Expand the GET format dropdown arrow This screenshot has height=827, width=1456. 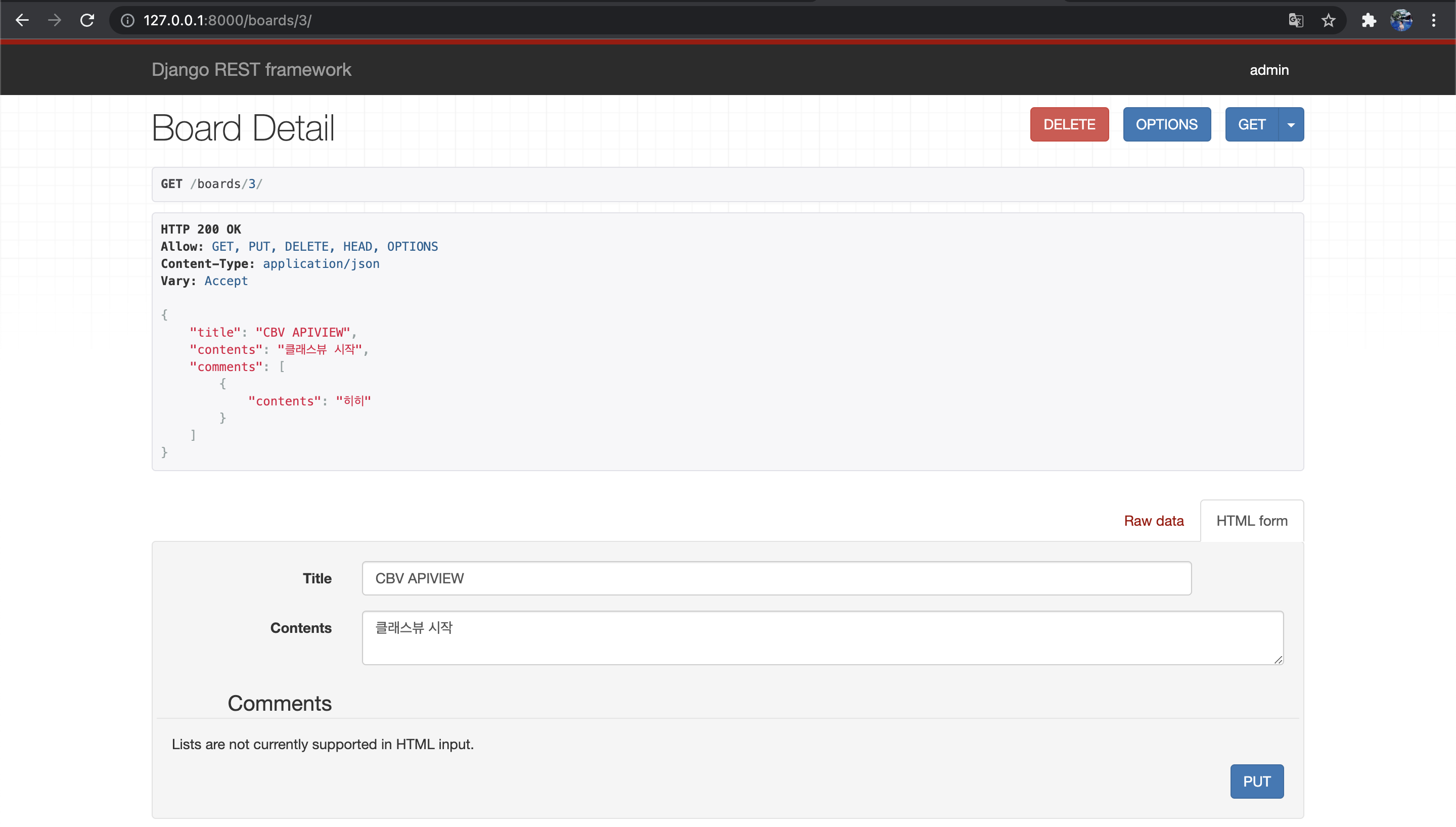(x=1291, y=124)
